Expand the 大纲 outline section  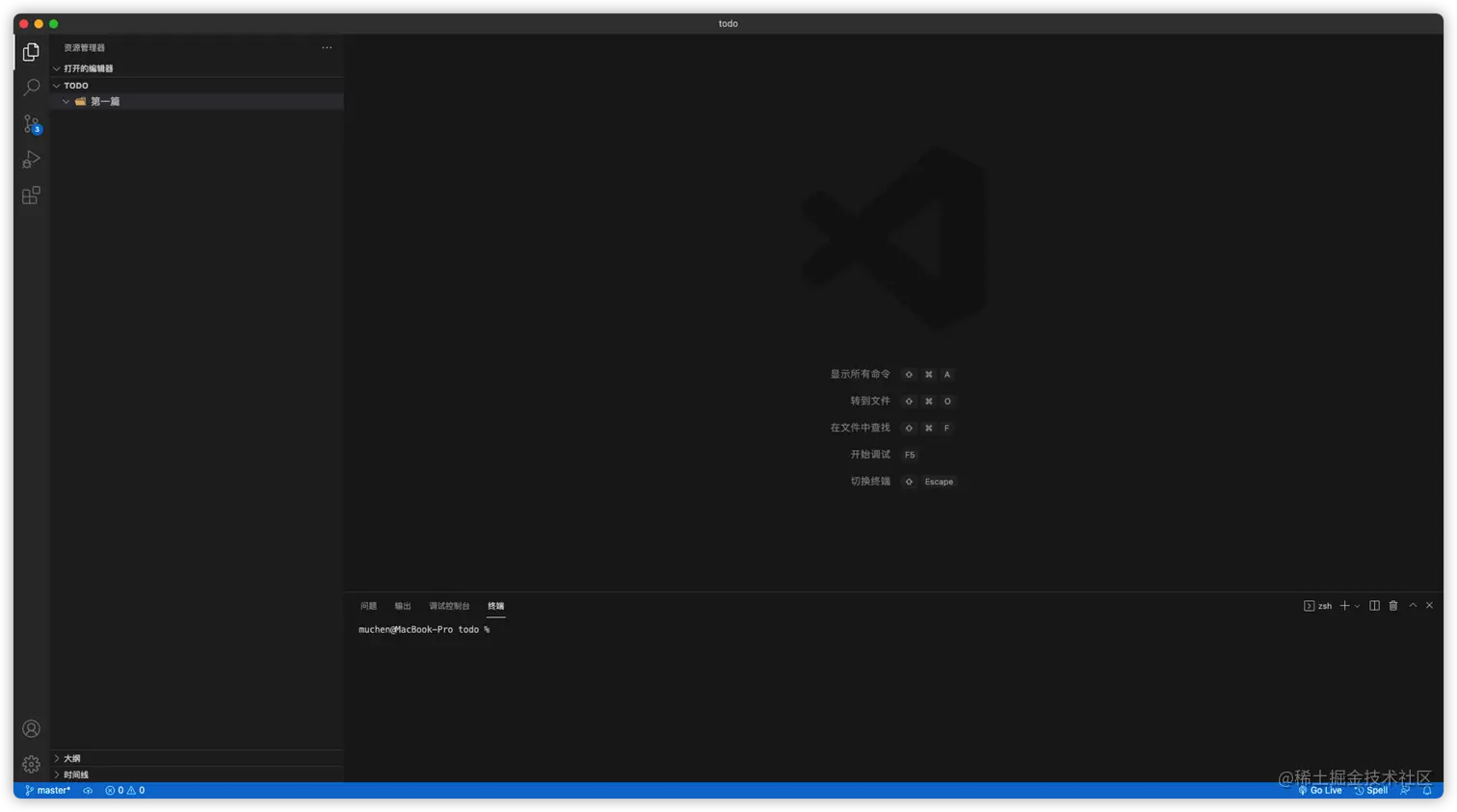coord(57,759)
